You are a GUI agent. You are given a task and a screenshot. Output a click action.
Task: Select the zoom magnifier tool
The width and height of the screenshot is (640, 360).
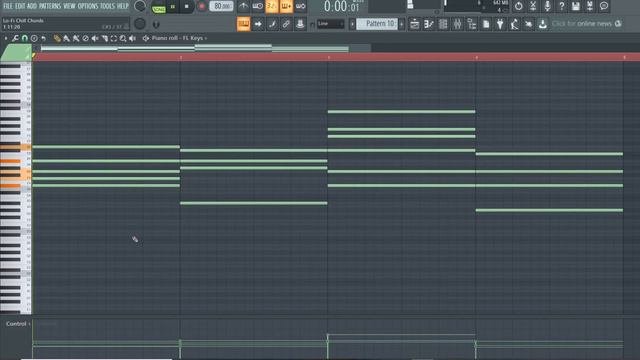coord(123,38)
